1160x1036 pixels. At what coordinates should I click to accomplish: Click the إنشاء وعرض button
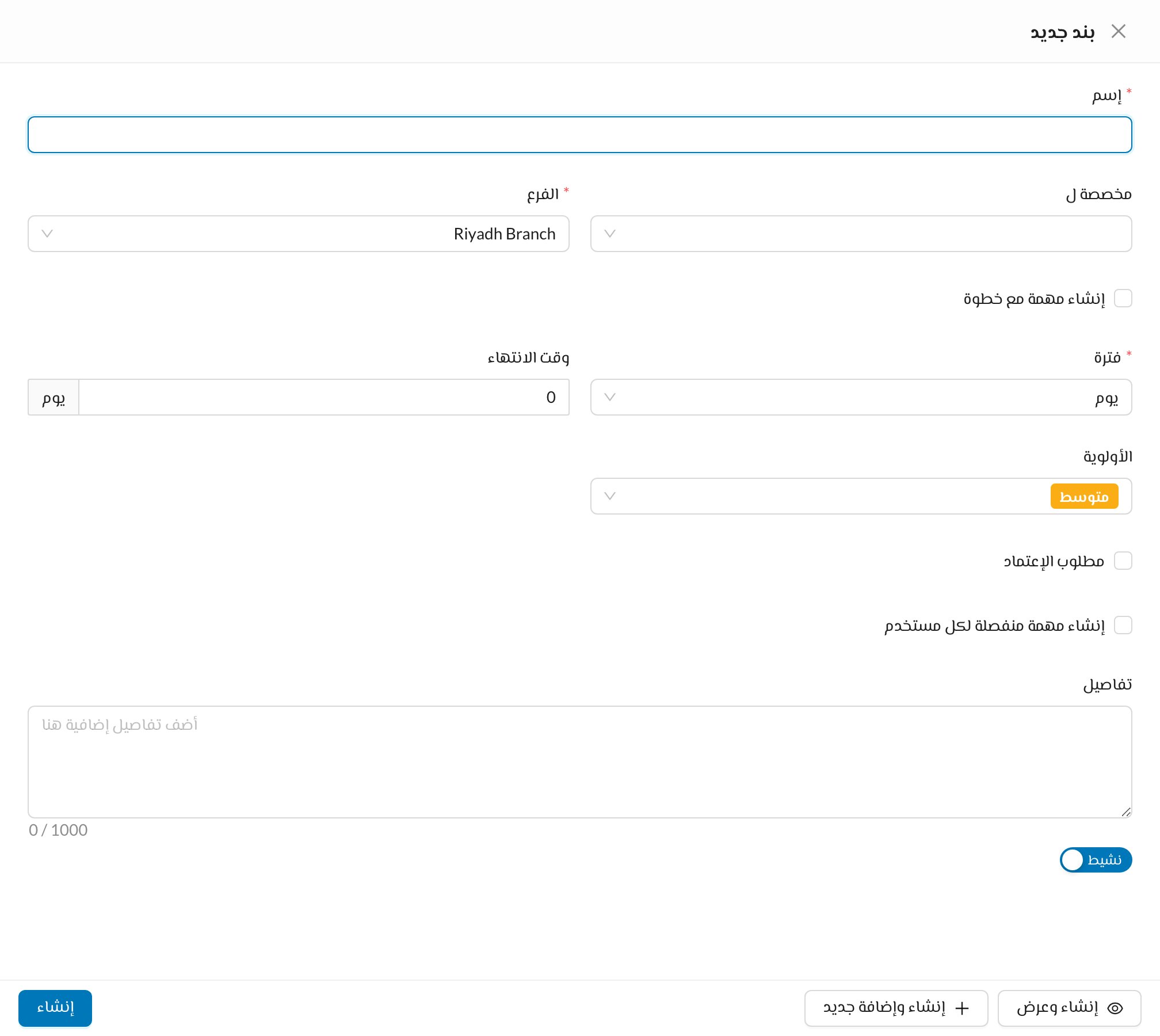click(x=1069, y=1008)
